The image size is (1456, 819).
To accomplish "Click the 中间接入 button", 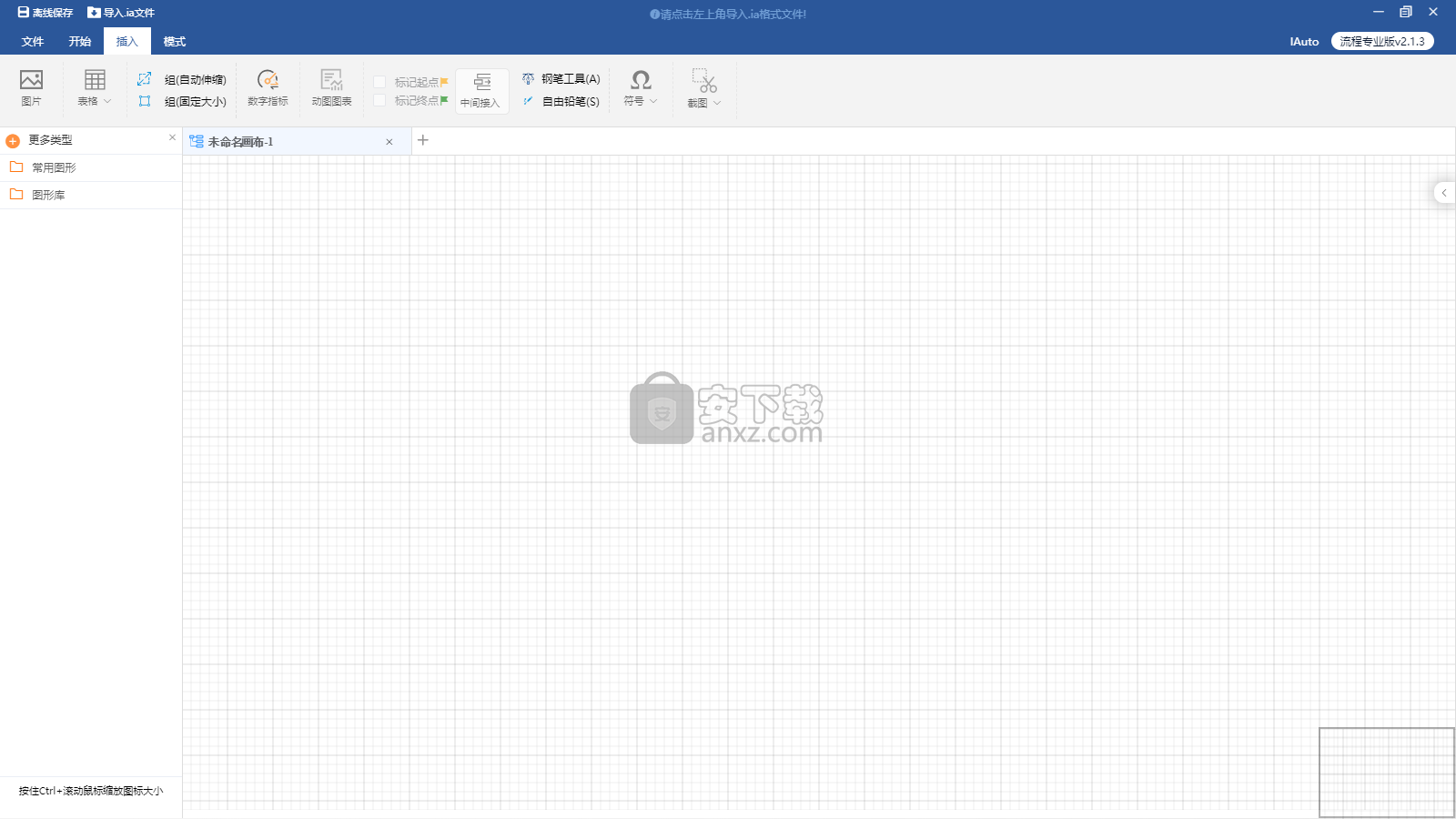I will tap(481, 90).
